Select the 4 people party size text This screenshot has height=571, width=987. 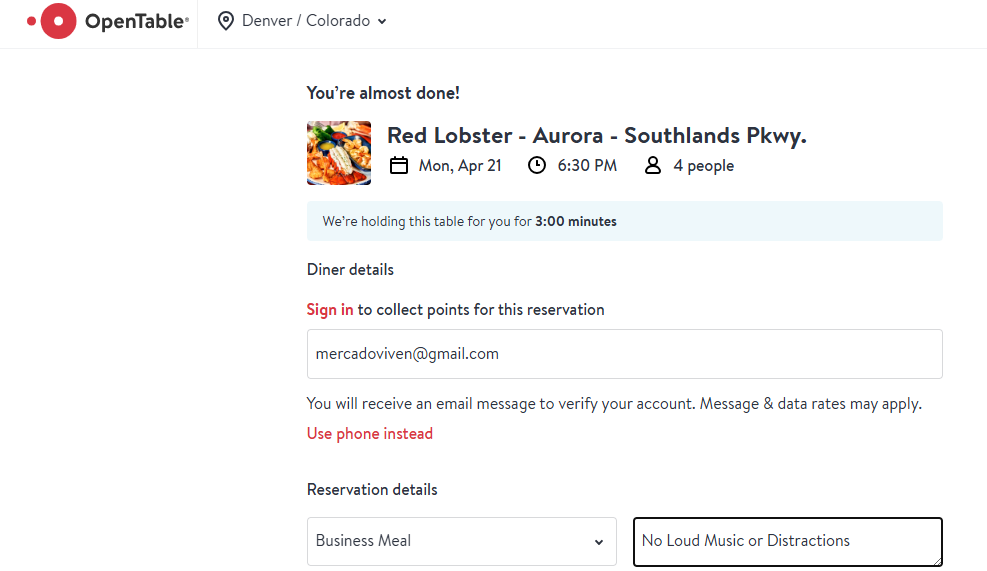coord(703,166)
